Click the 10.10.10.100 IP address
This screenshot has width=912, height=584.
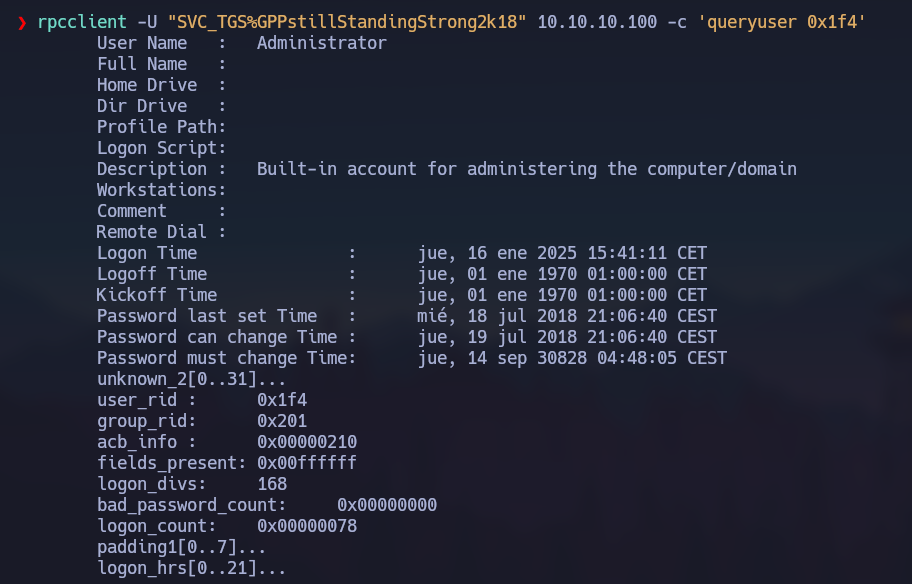(x=597, y=22)
